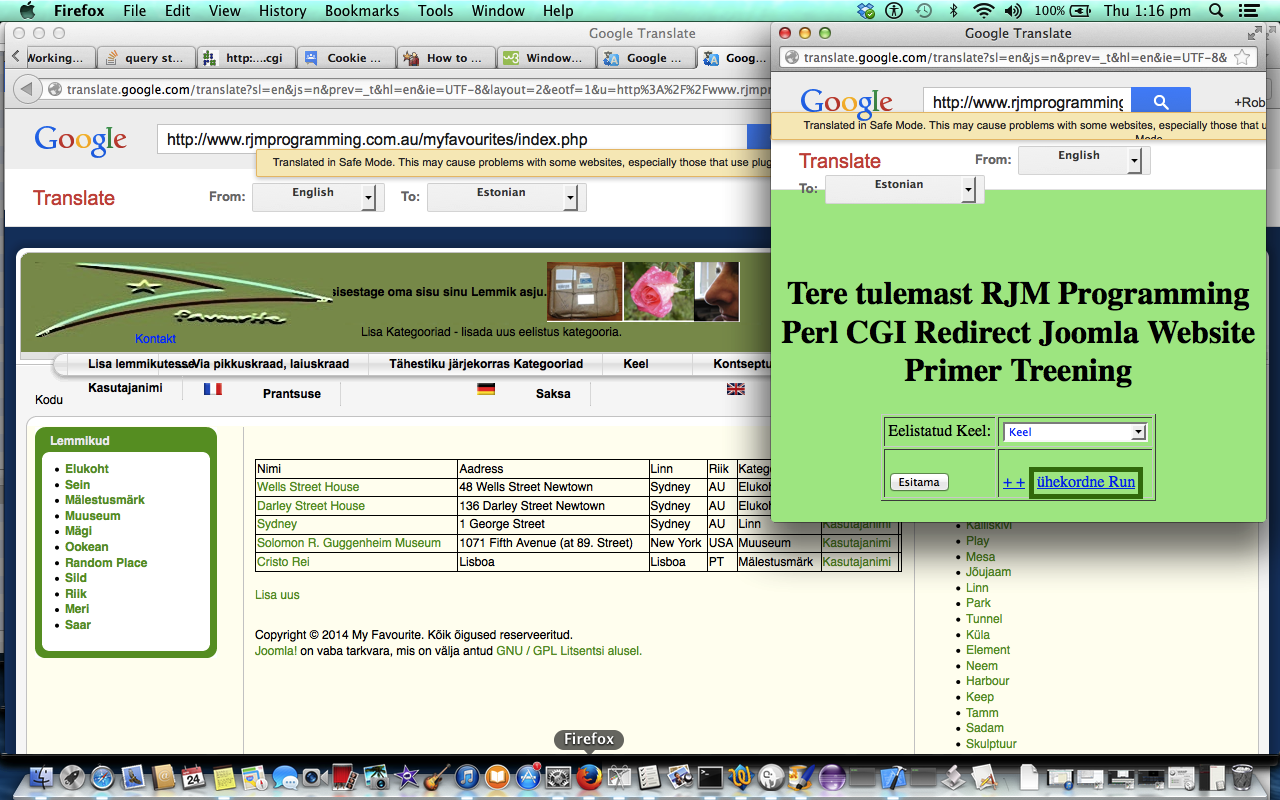Switch to the 'query st...' tab
The image size is (1280, 800).
(146, 58)
